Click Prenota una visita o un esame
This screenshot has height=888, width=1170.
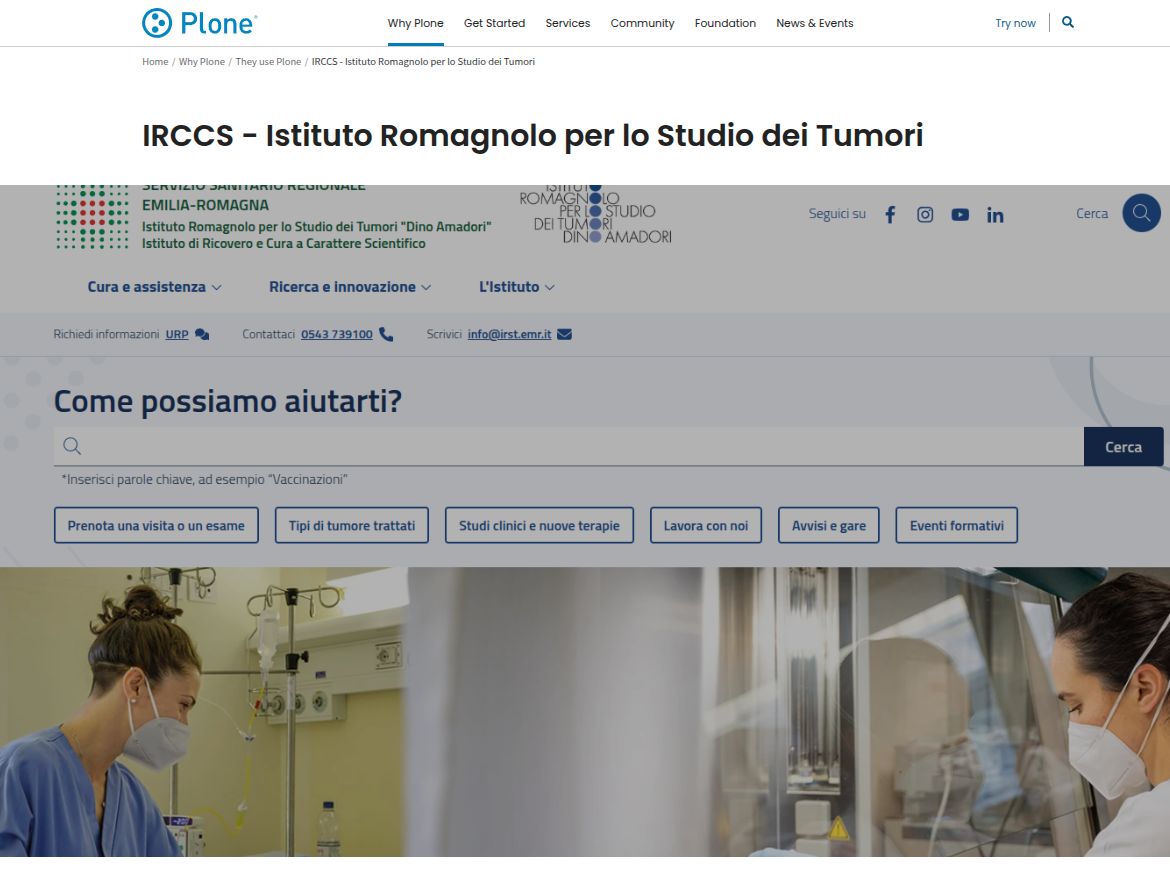(x=156, y=525)
